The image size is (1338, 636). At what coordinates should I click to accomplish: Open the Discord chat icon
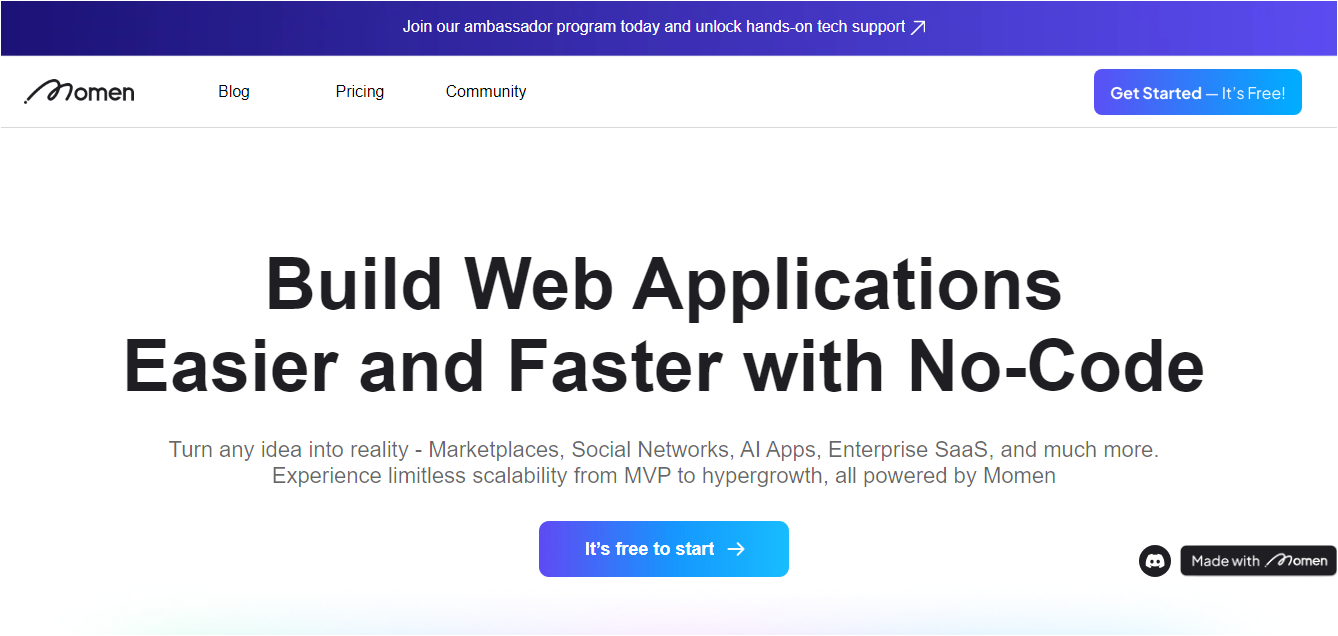tap(1155, 561)
